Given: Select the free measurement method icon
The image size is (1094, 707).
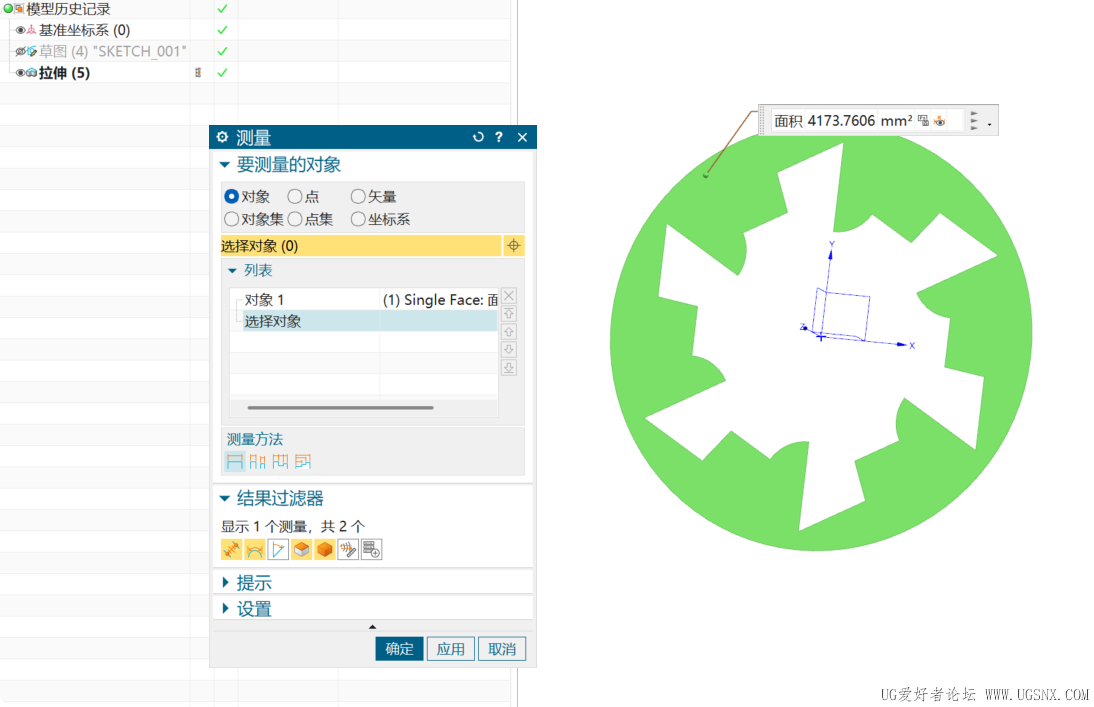Looking at the screenshot, I should [235, 461].
